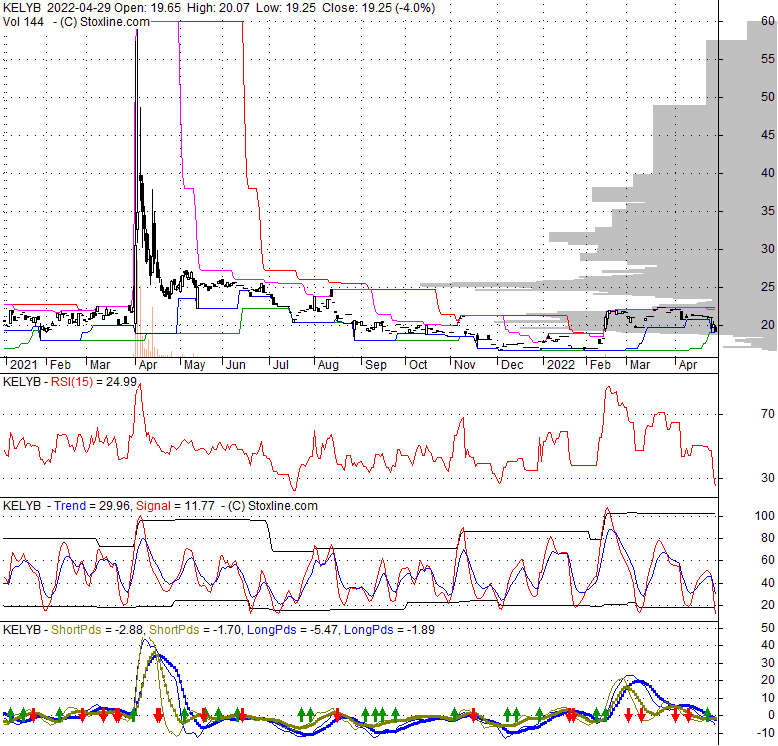Click the 70 level on the RSI axis

768,414
